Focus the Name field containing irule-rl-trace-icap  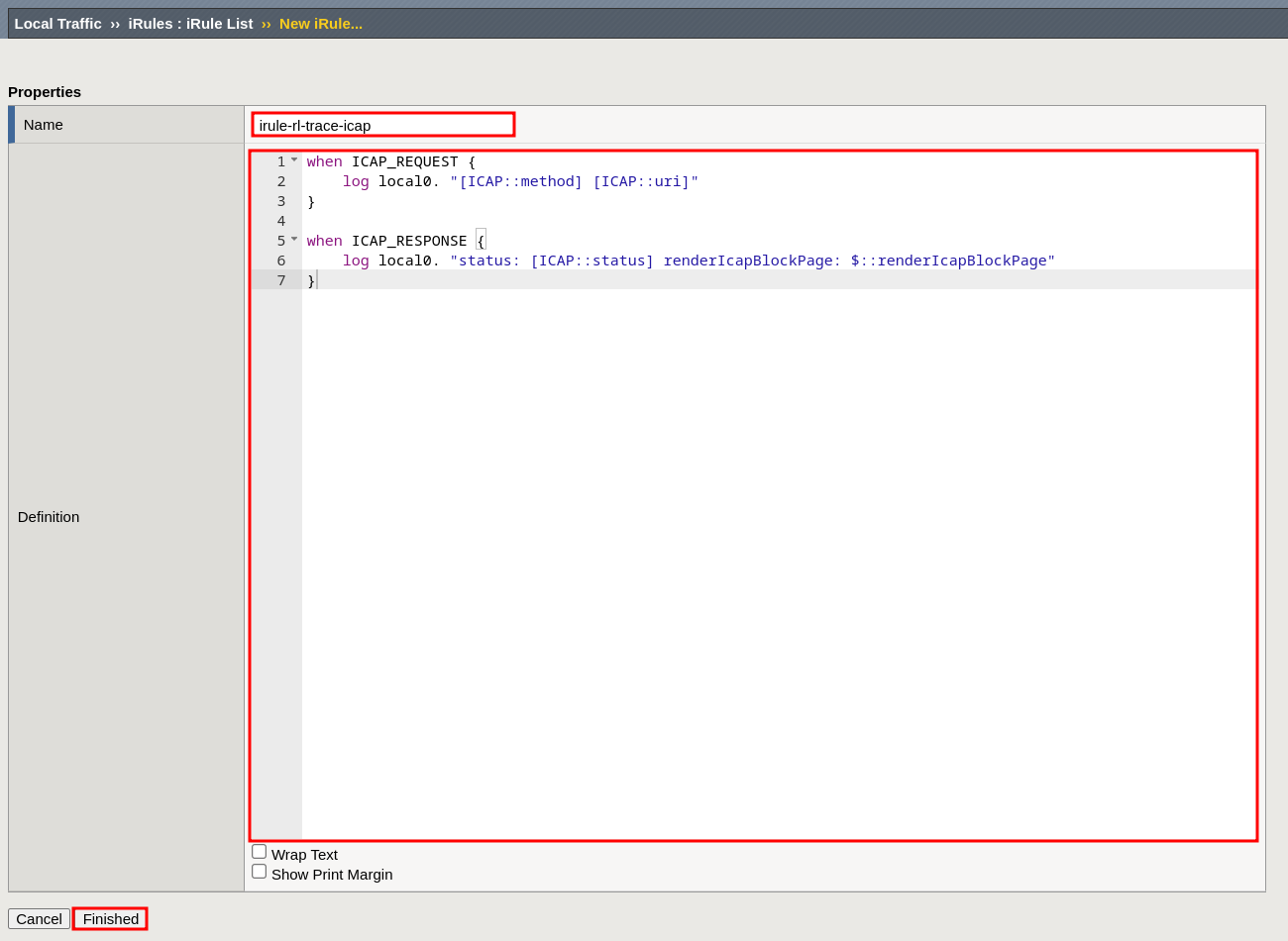tap(382, 125)
